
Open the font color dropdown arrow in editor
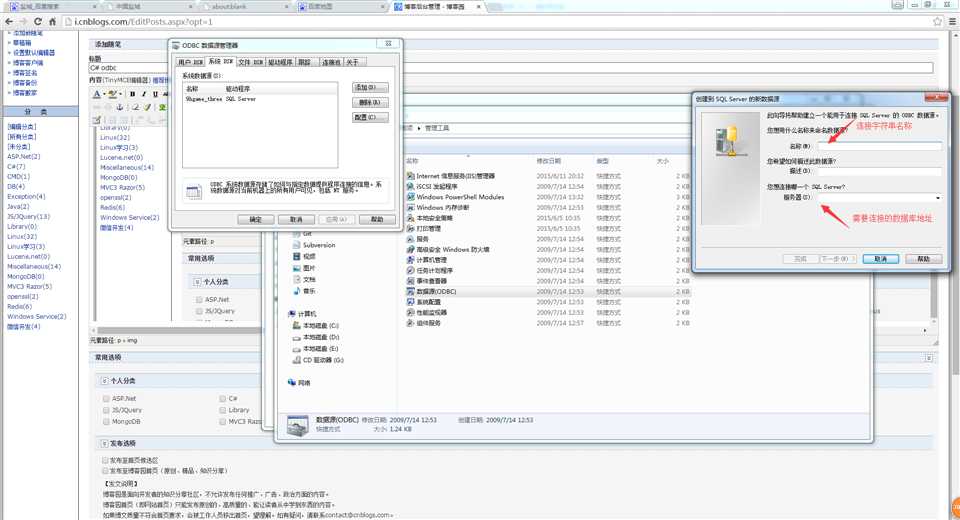click(x=103, y=94)
